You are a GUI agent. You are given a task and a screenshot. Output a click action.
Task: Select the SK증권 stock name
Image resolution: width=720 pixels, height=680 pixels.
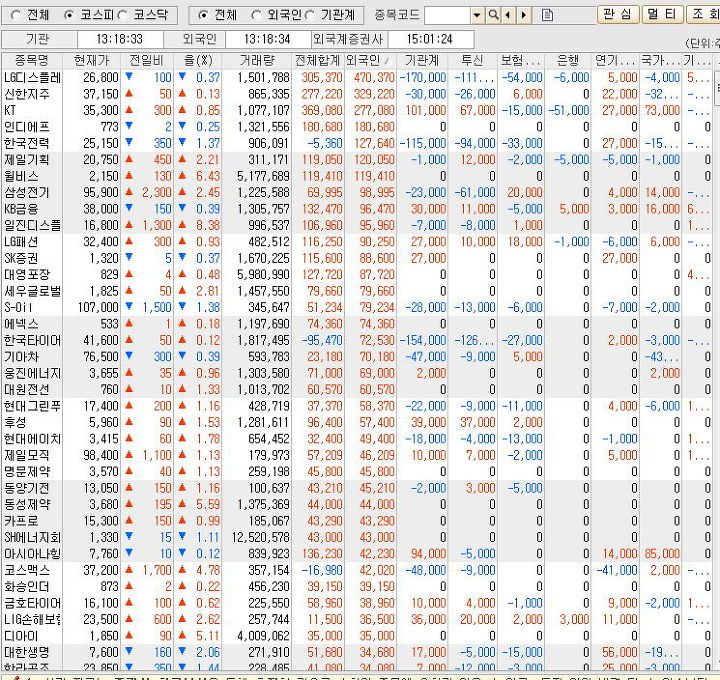[x=21, y=258]
